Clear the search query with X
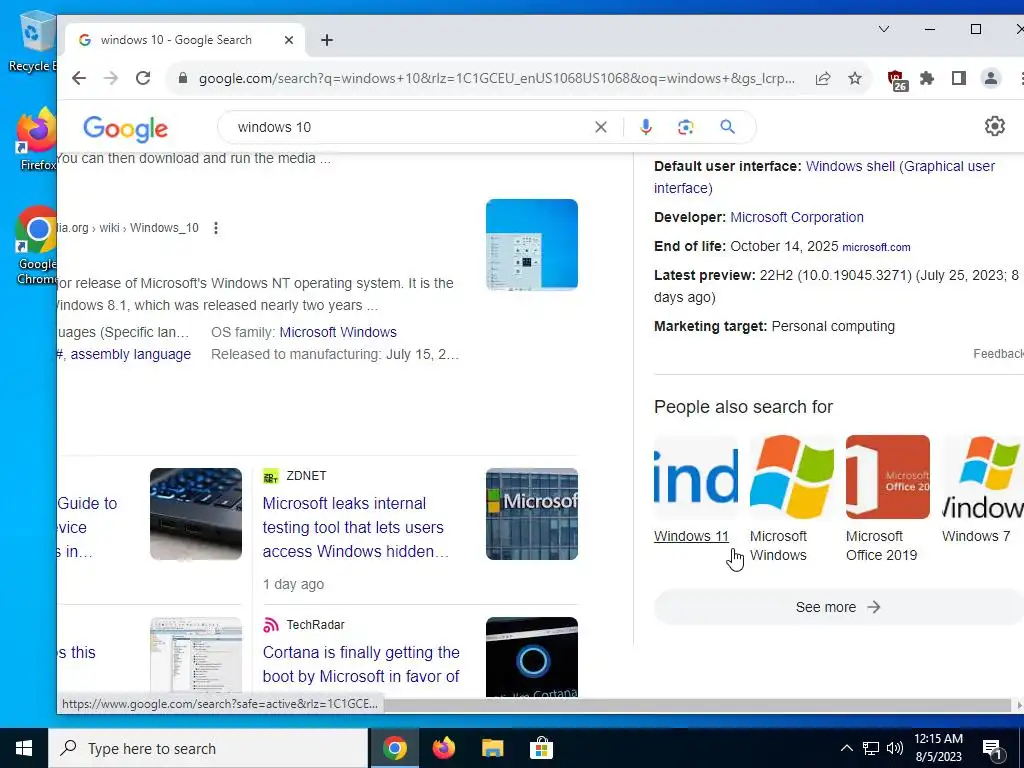 coord(601,127)
